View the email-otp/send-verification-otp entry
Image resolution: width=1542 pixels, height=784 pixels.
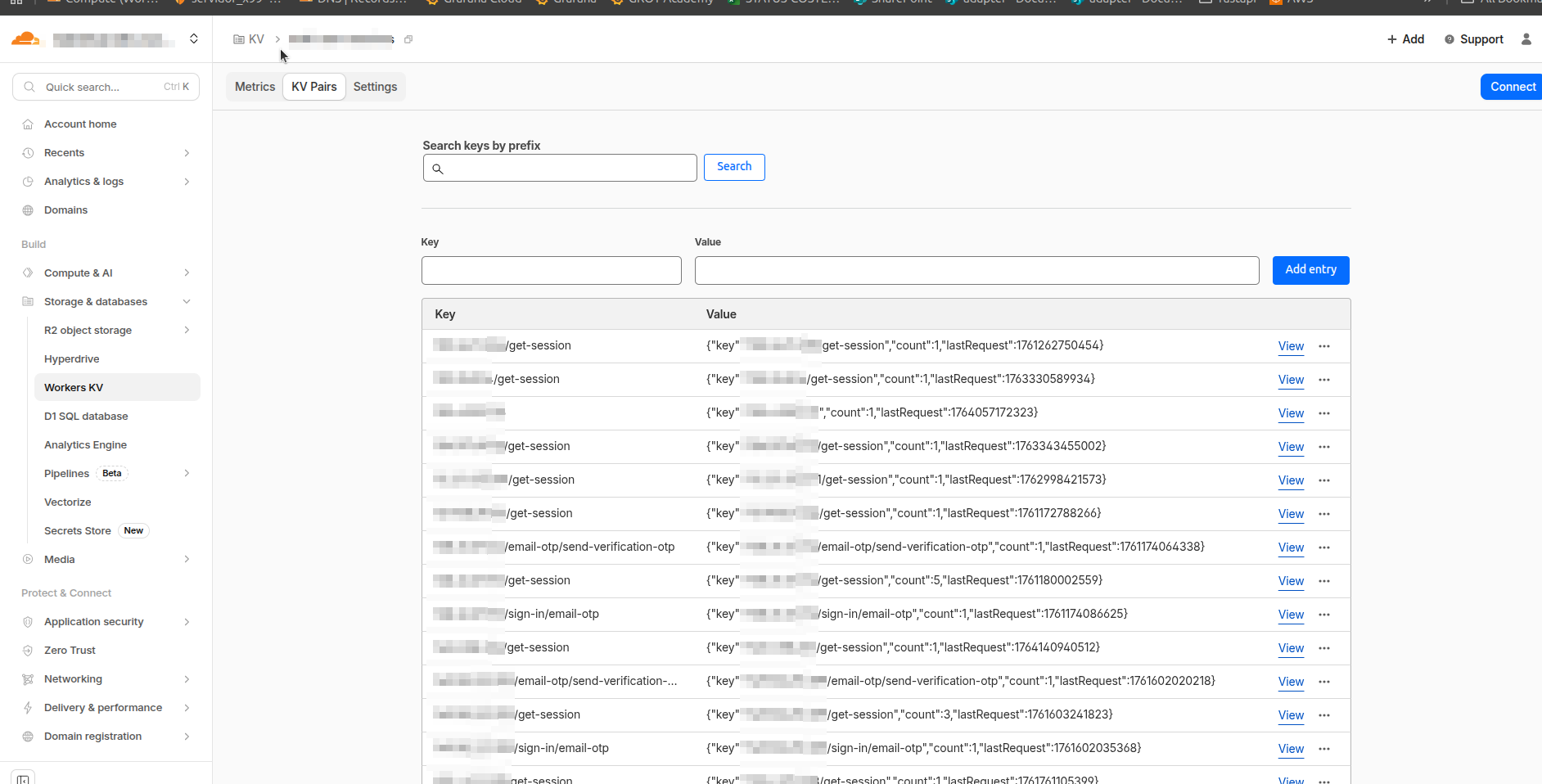coord(1291,547)
